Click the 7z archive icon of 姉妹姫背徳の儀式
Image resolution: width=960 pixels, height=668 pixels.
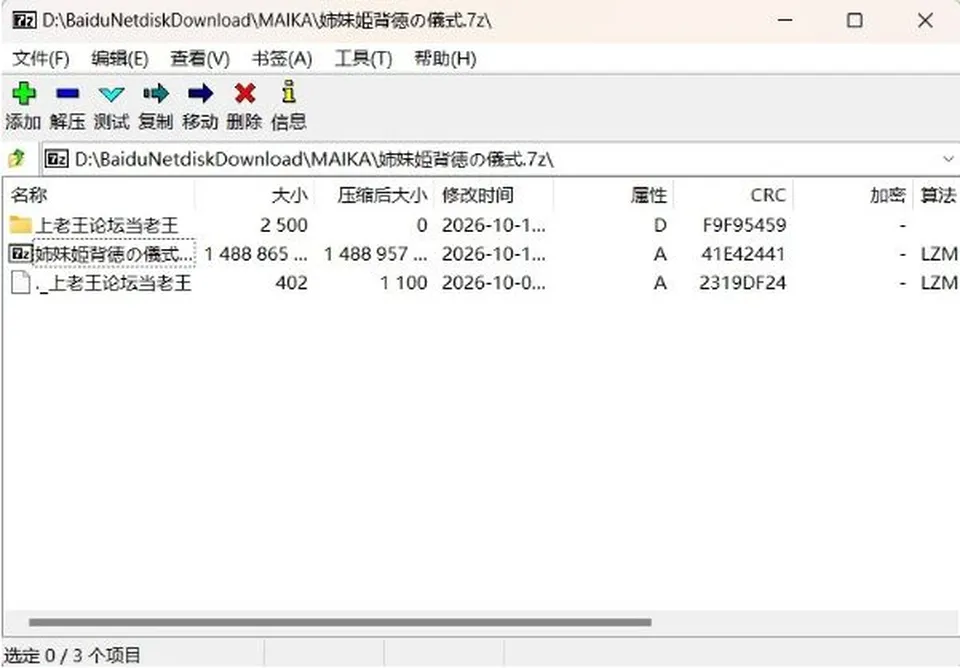tap(20, 253)
